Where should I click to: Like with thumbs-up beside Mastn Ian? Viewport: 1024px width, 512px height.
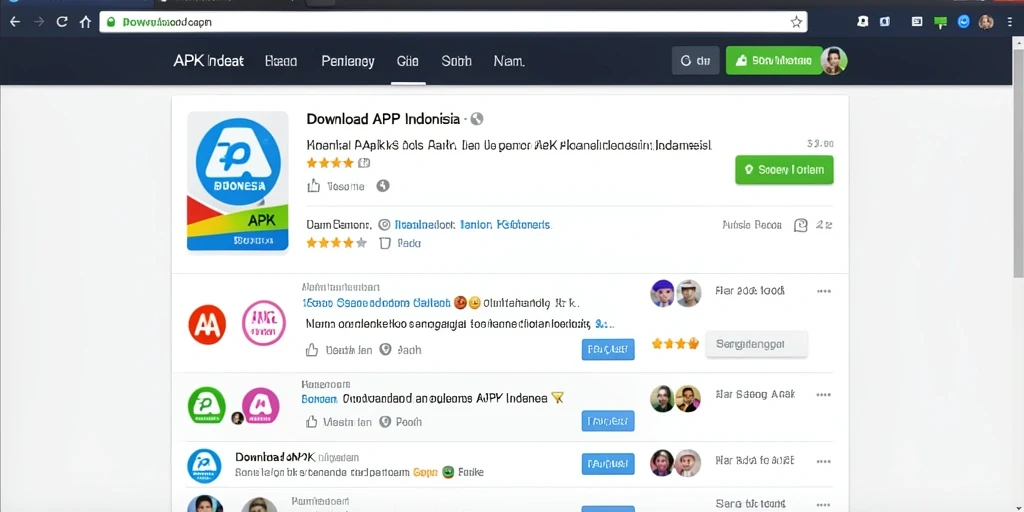pos(312,422)
